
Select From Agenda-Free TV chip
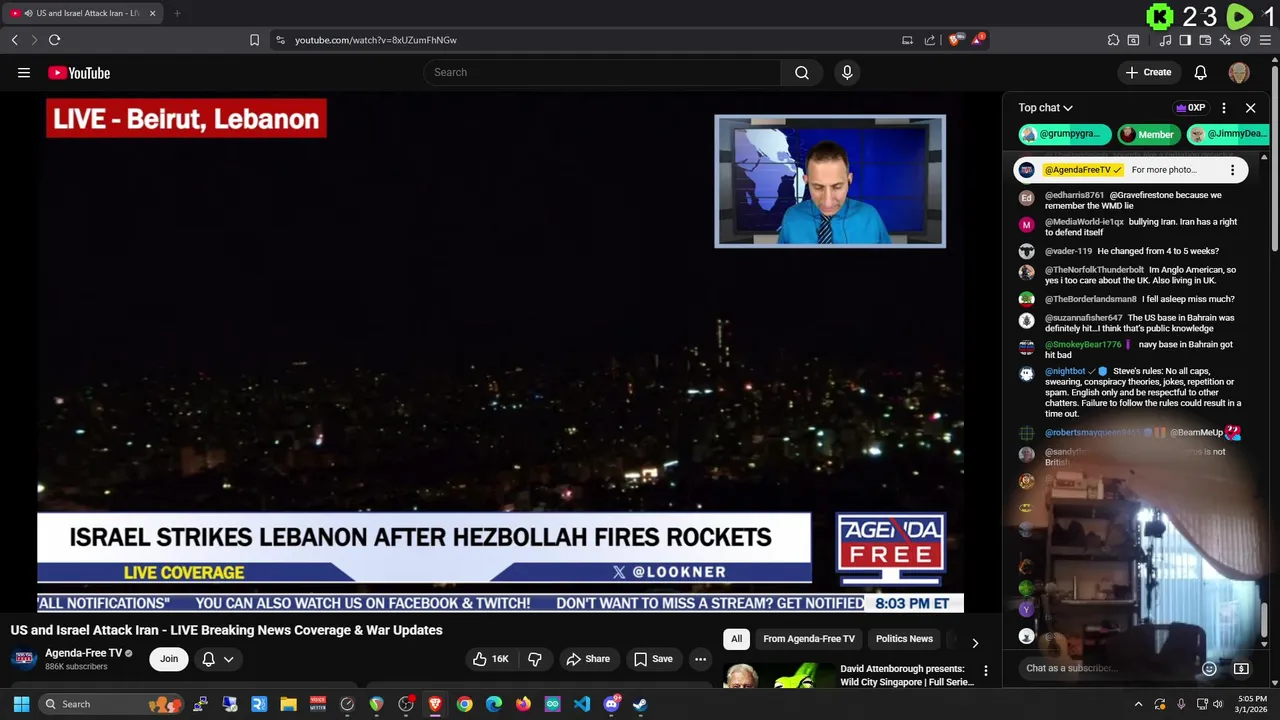(809, 639)
